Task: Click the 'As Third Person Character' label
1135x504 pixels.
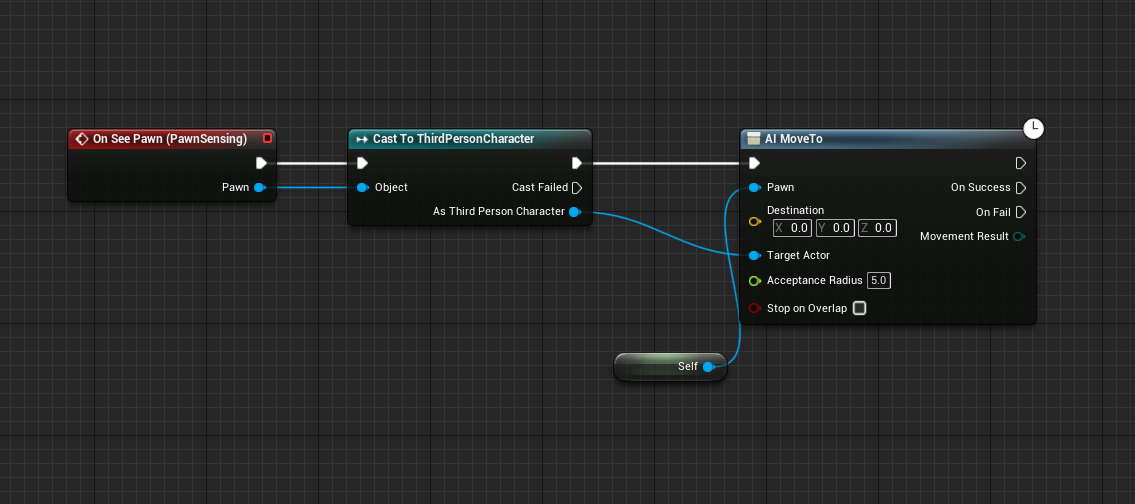Action: [499, 212]
